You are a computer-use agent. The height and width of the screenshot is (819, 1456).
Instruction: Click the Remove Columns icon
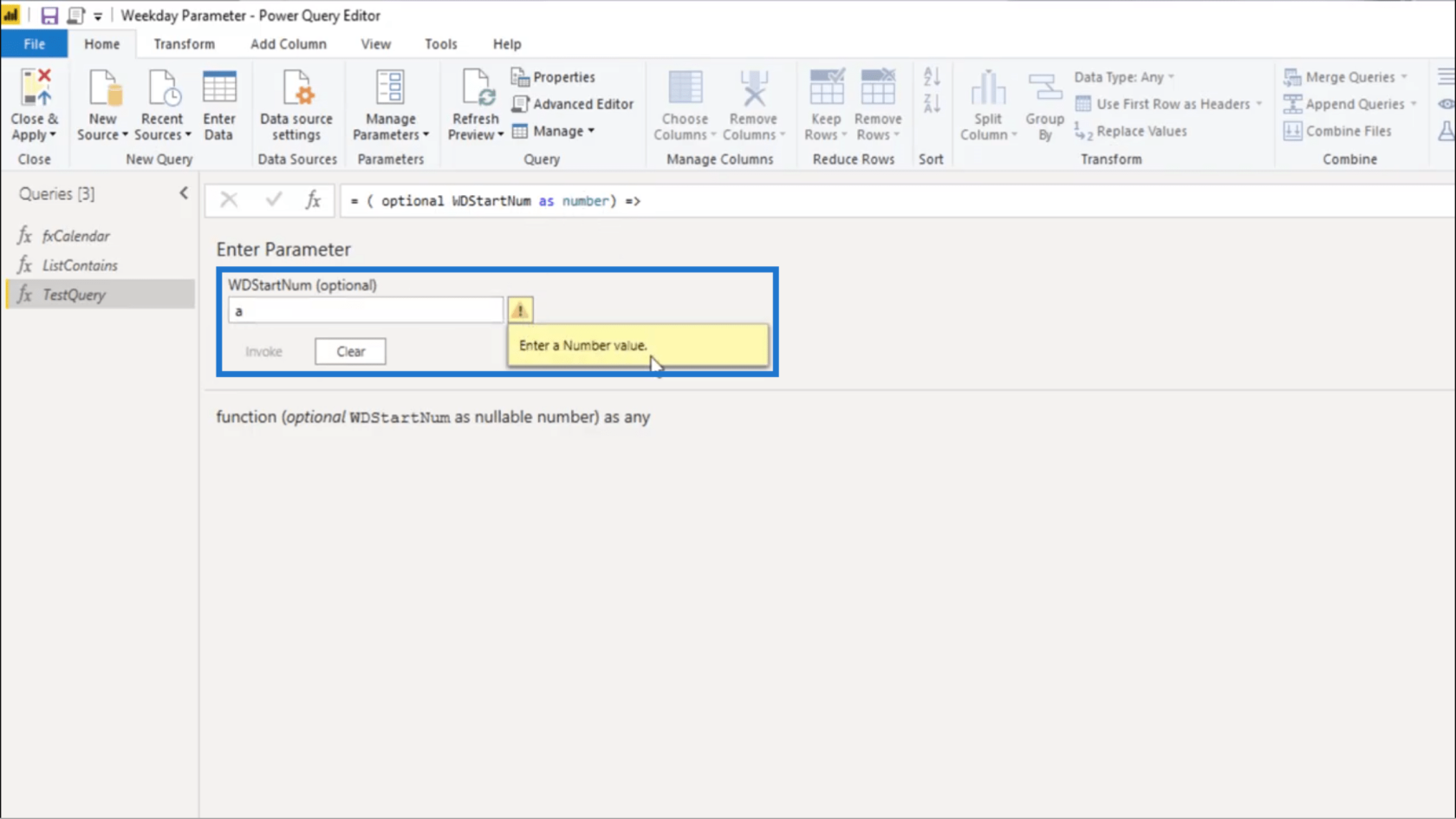753,88
